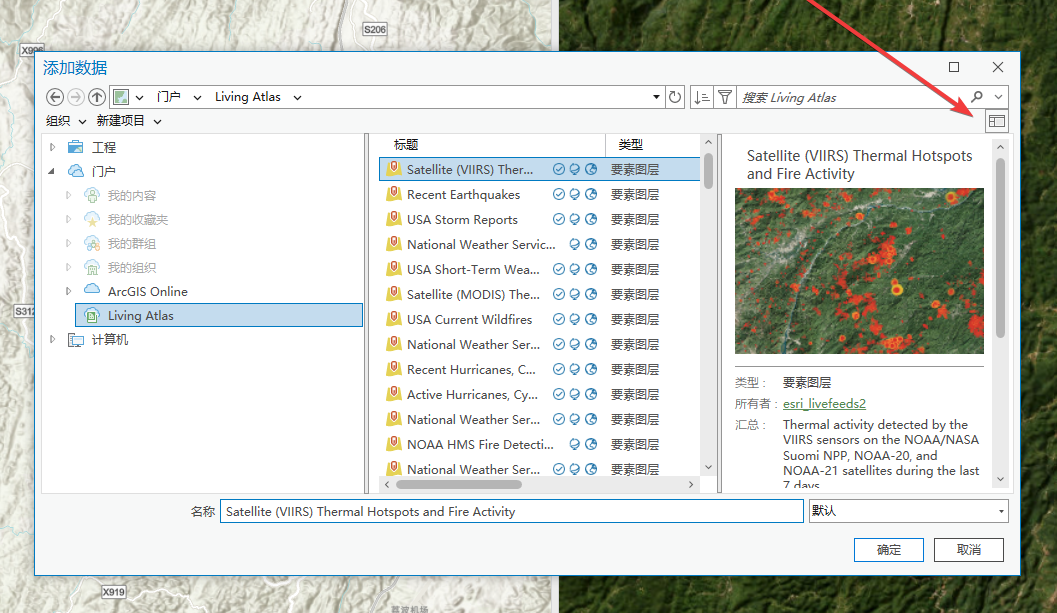The image size is (1057, 613).
Task: Go forward in the Add Data browser
Action: 76,97
